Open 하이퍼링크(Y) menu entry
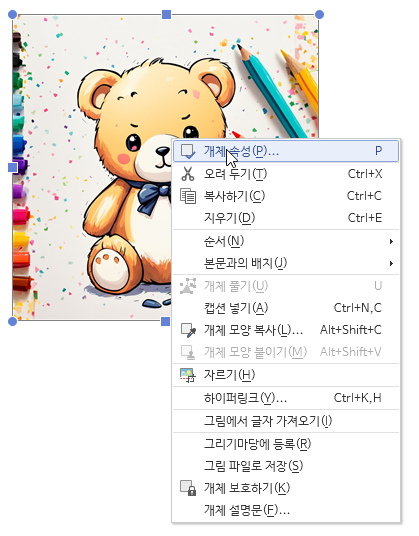Viewport: 419px width, 536px height. click(x=286, y=398)
